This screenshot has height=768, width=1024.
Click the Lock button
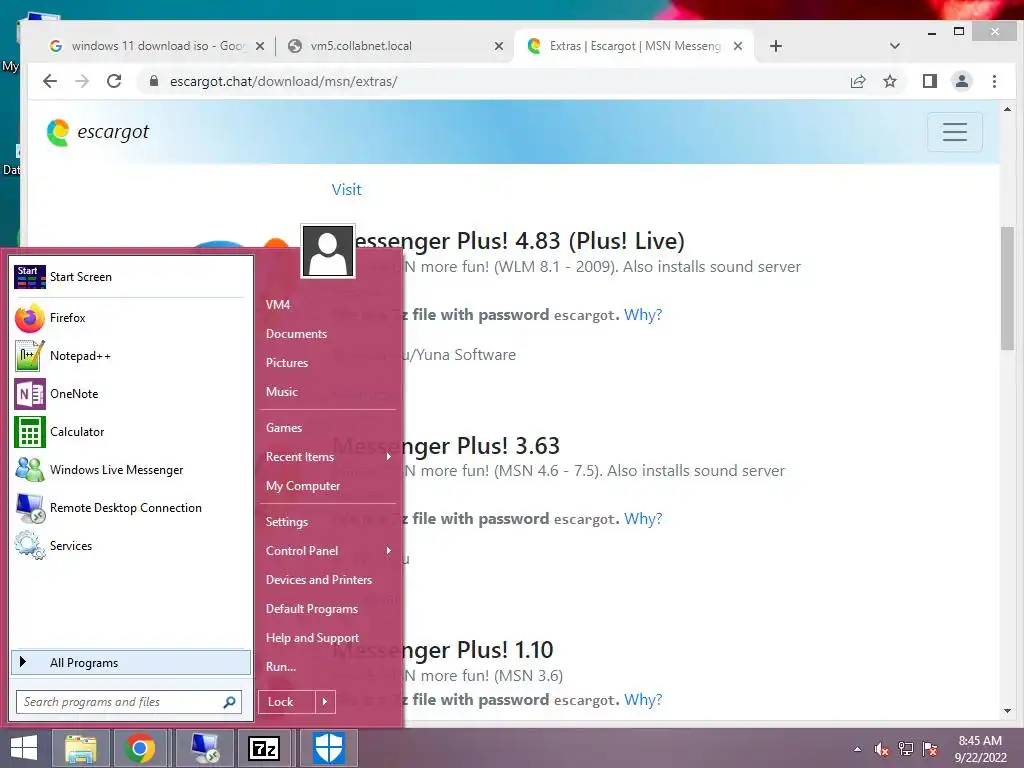tap(286, 702)
